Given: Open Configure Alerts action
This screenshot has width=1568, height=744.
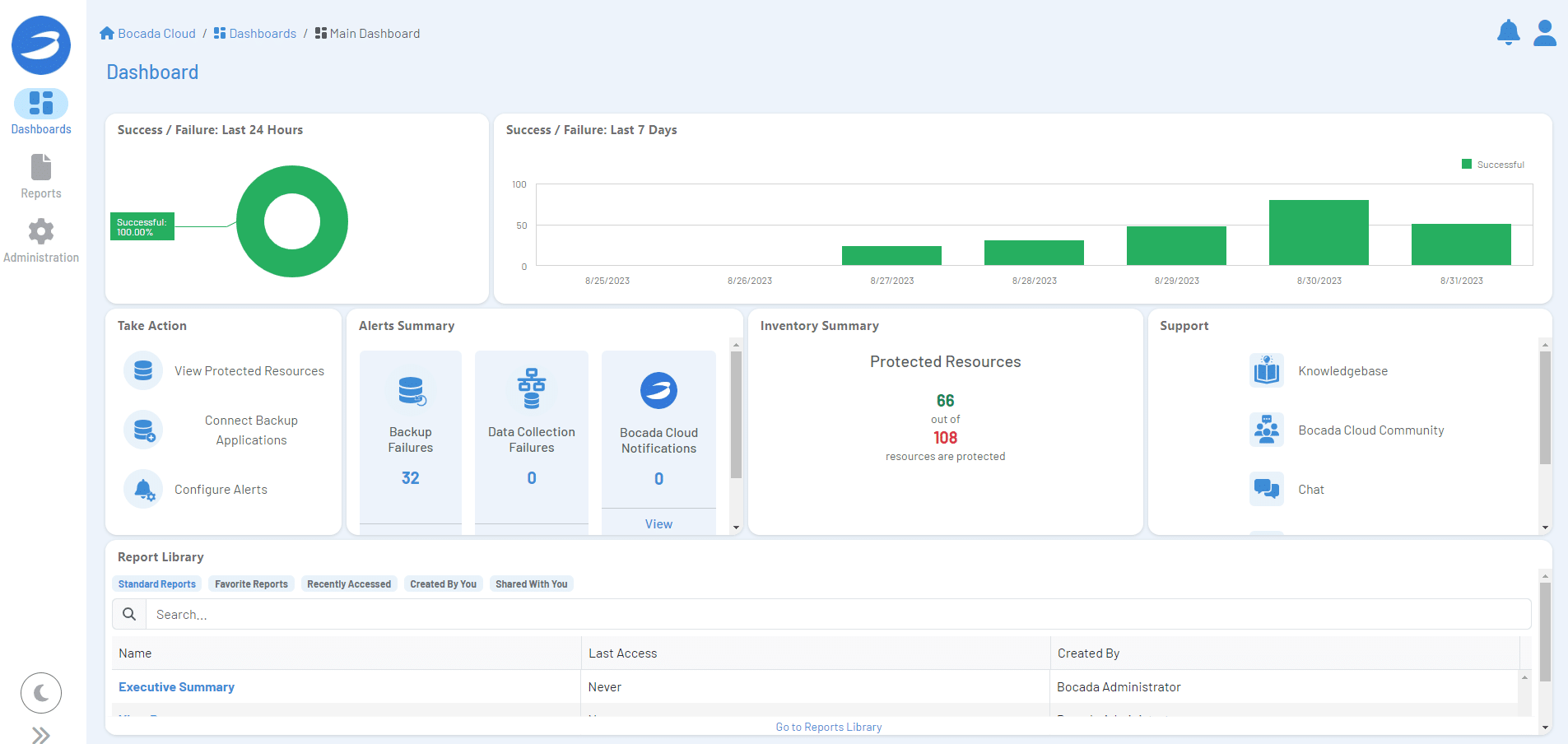Looking at the screenshot, I should tap(221, 490).
